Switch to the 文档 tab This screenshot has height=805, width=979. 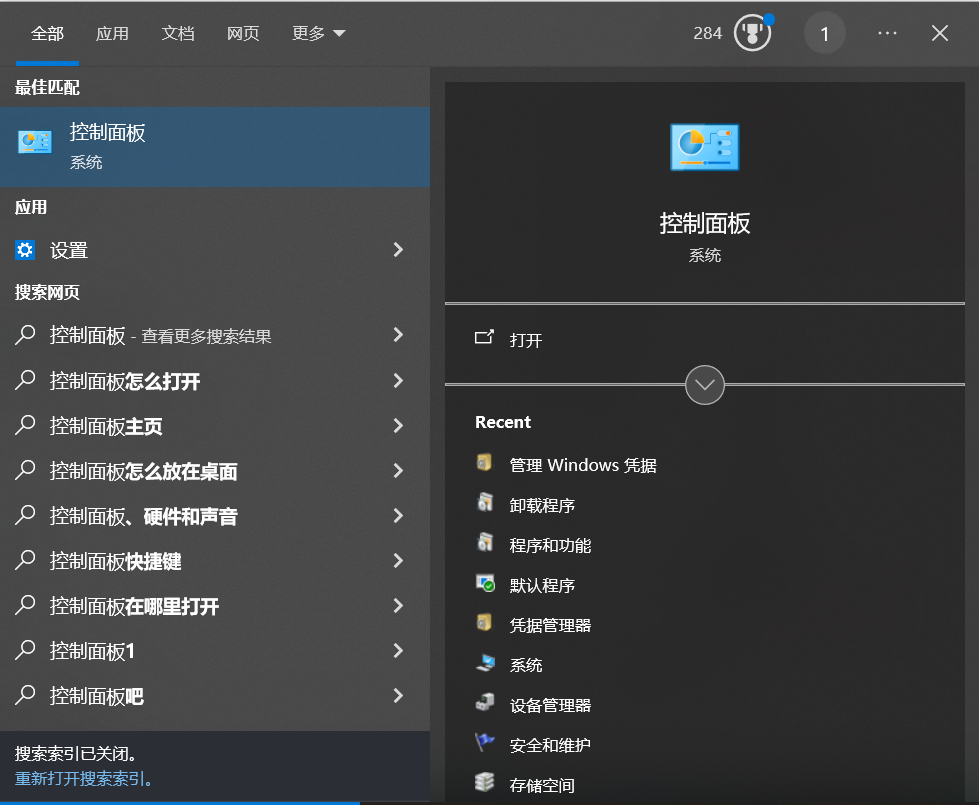tap(178, 33)
